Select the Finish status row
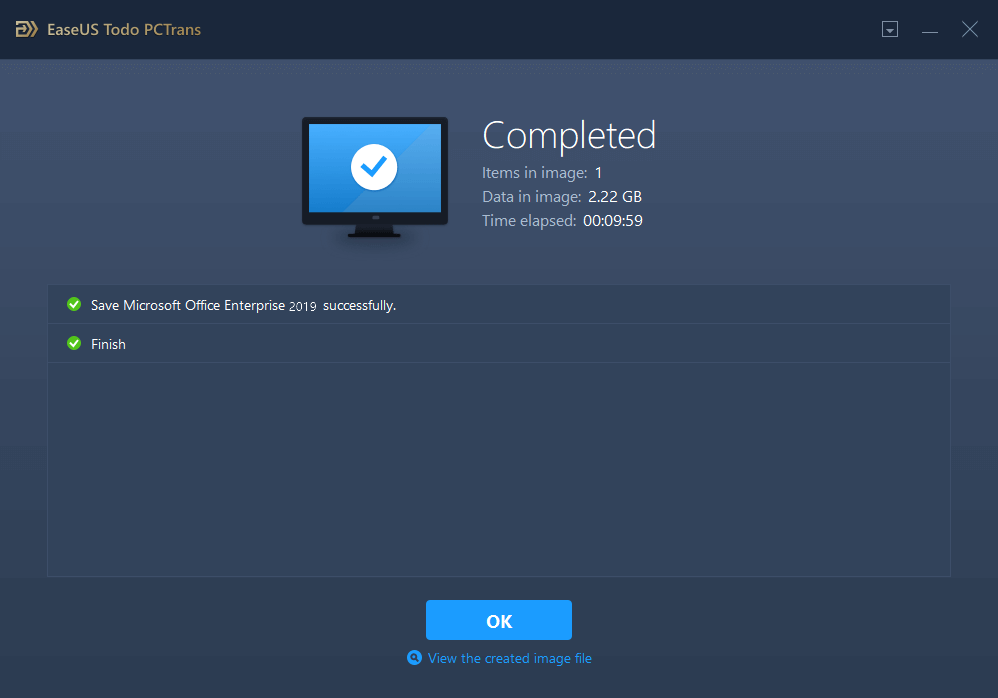Screen dimensions: 998x698 click(x=497, y=343)
